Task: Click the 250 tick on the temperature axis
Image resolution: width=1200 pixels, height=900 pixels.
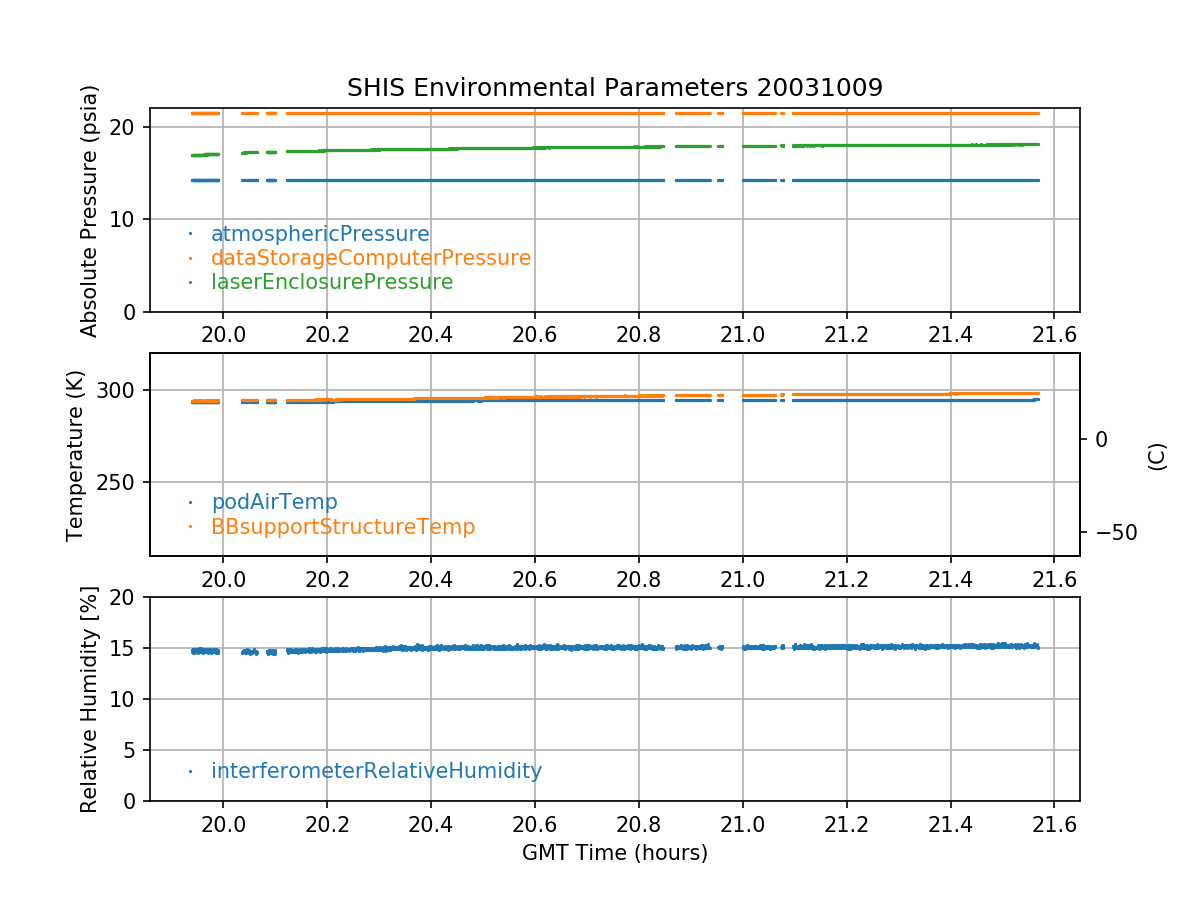Action: click(x=120, y=483)
